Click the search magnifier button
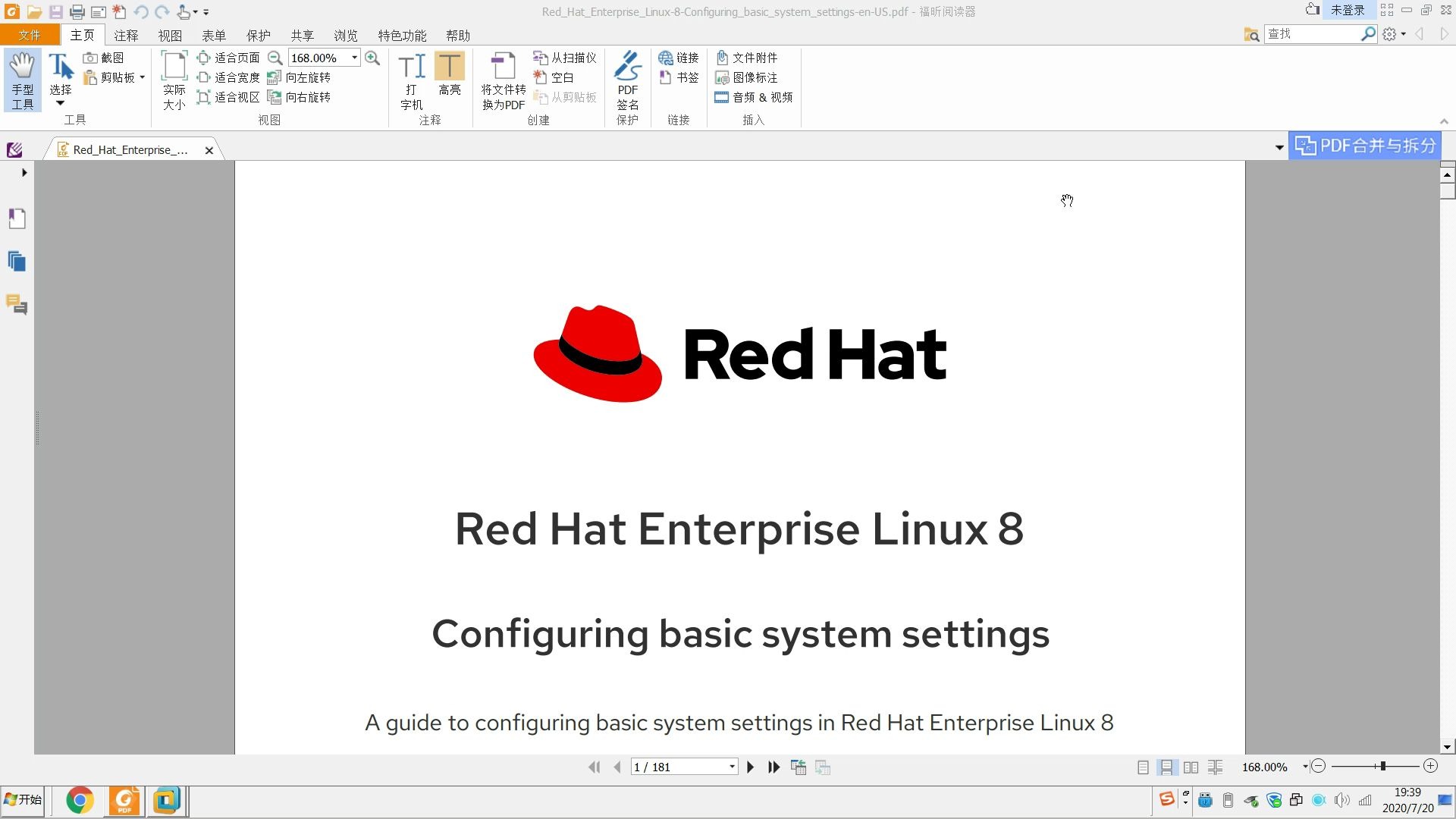This screenshot has height=819, width=1456. click(x=1368, y=34)
